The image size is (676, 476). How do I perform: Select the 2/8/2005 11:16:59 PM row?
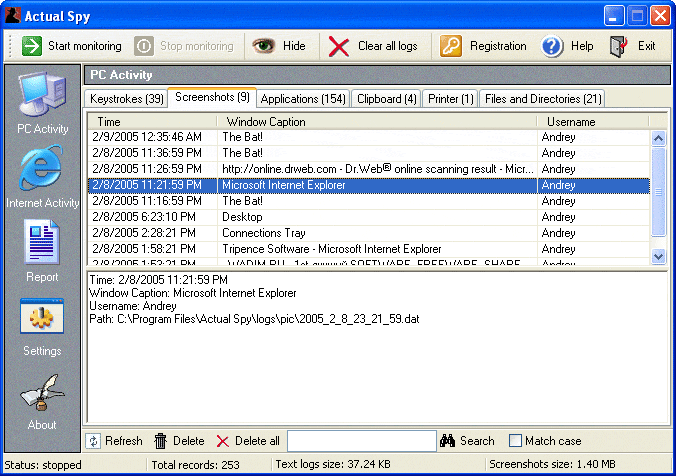369,201
